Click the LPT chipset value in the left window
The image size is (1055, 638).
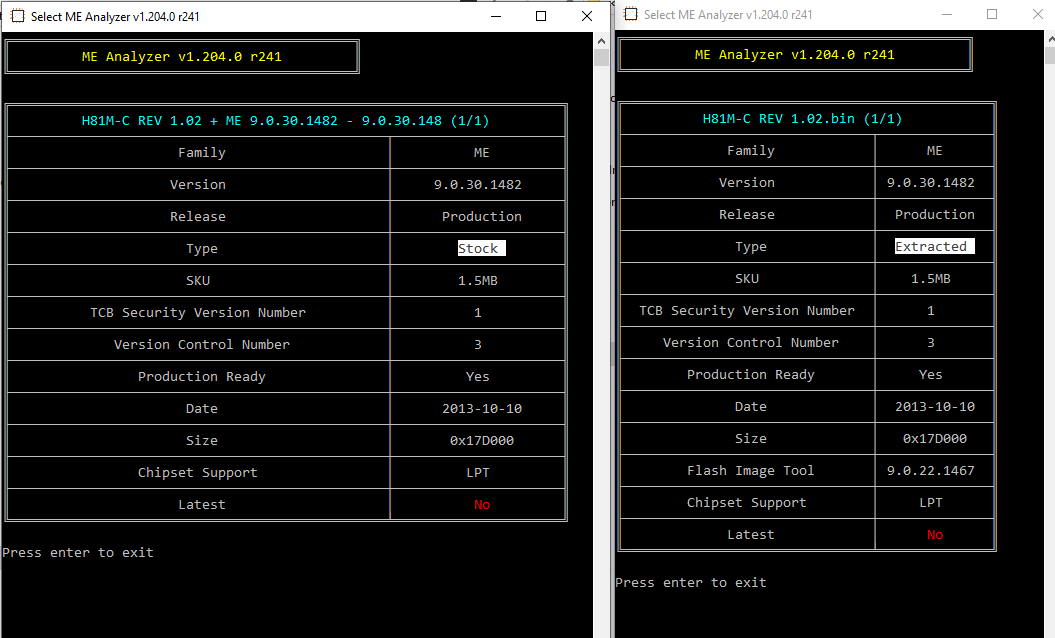point(478,472)
